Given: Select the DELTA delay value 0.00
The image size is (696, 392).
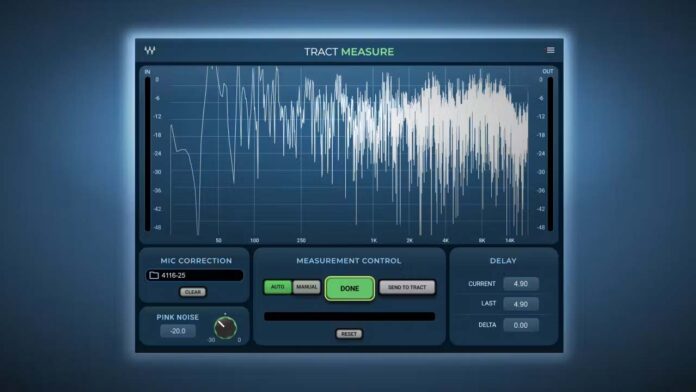Looking at the screenshot, I should (x=521, y=325).
